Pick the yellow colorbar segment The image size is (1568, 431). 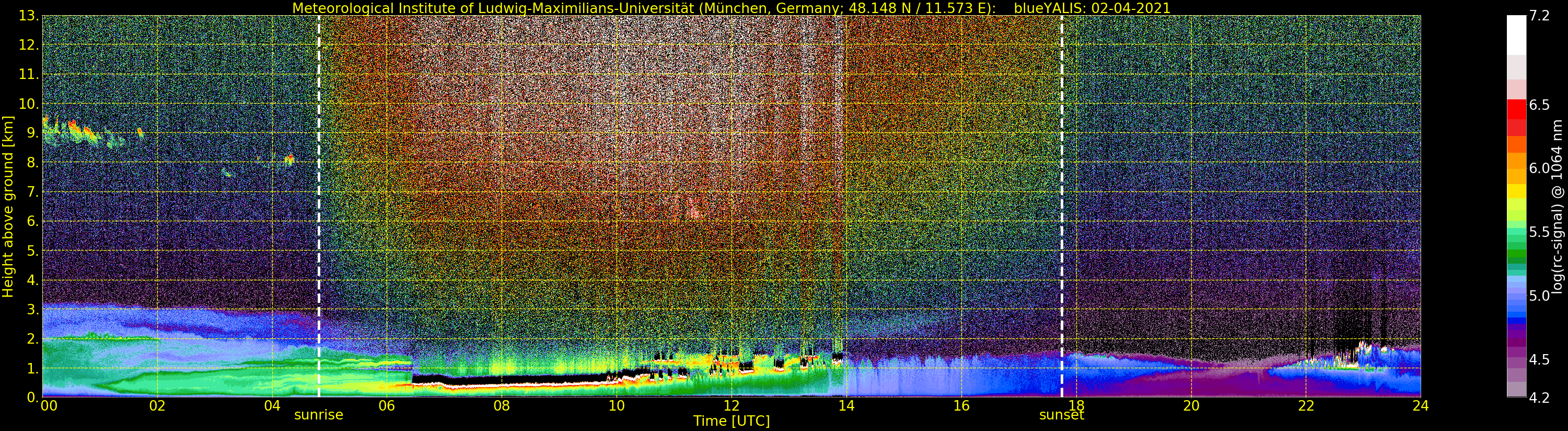(1516, 191)
